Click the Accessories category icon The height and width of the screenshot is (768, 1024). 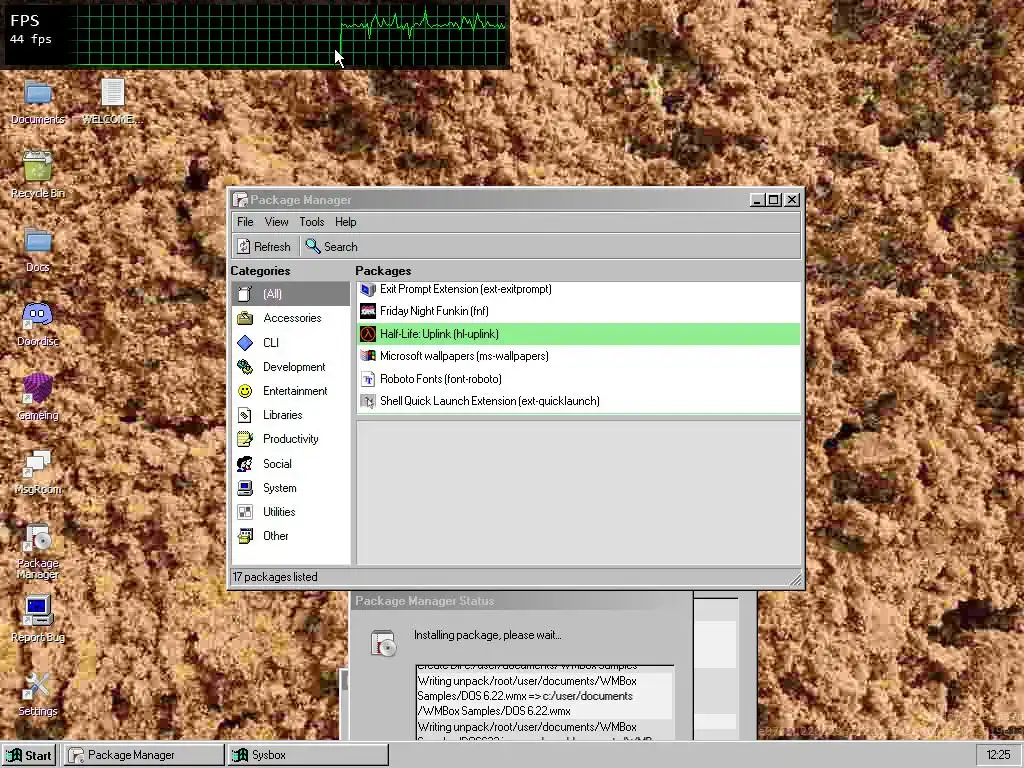pos(245,318)
